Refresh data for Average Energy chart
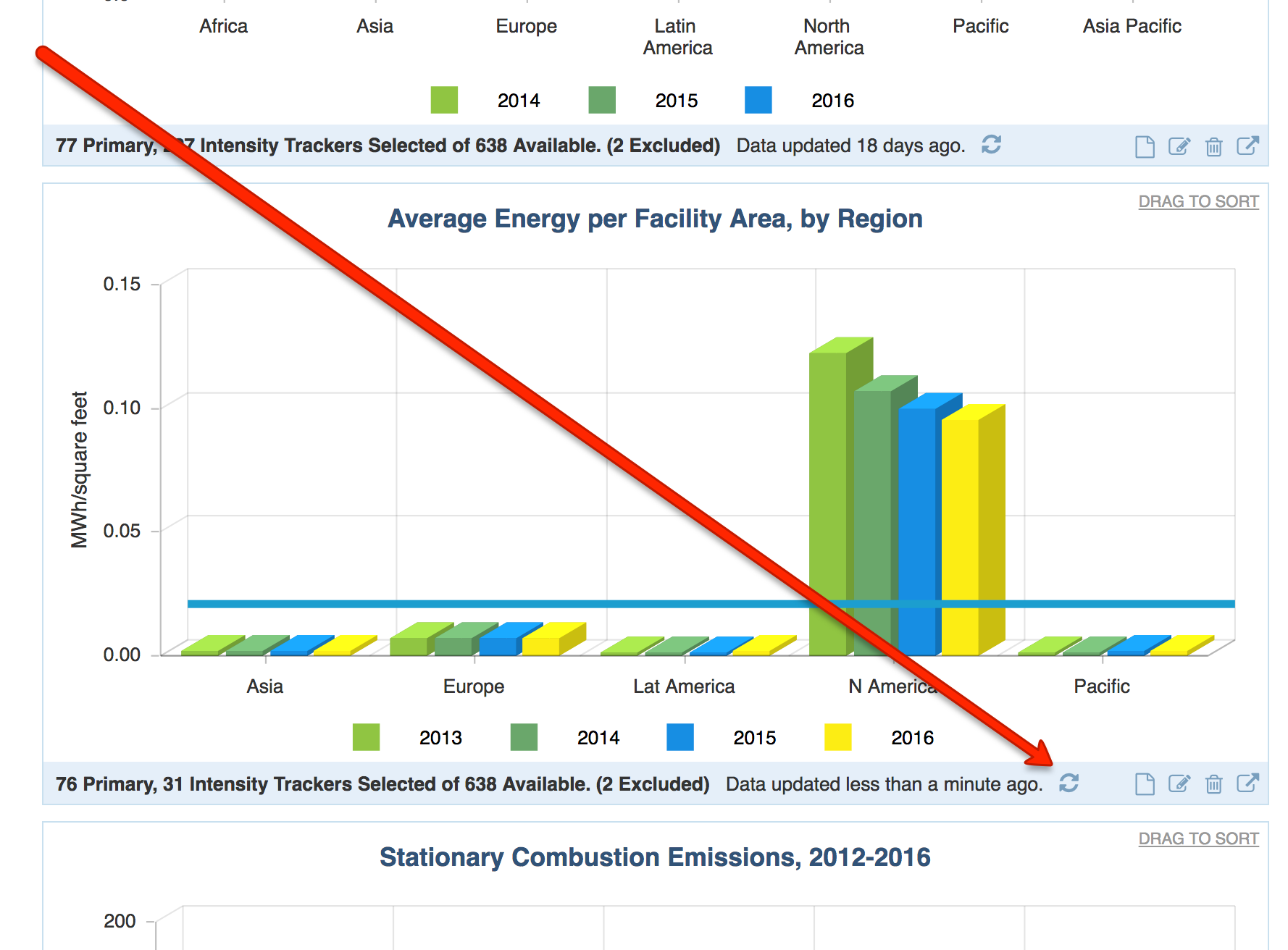 [1069, 783]
